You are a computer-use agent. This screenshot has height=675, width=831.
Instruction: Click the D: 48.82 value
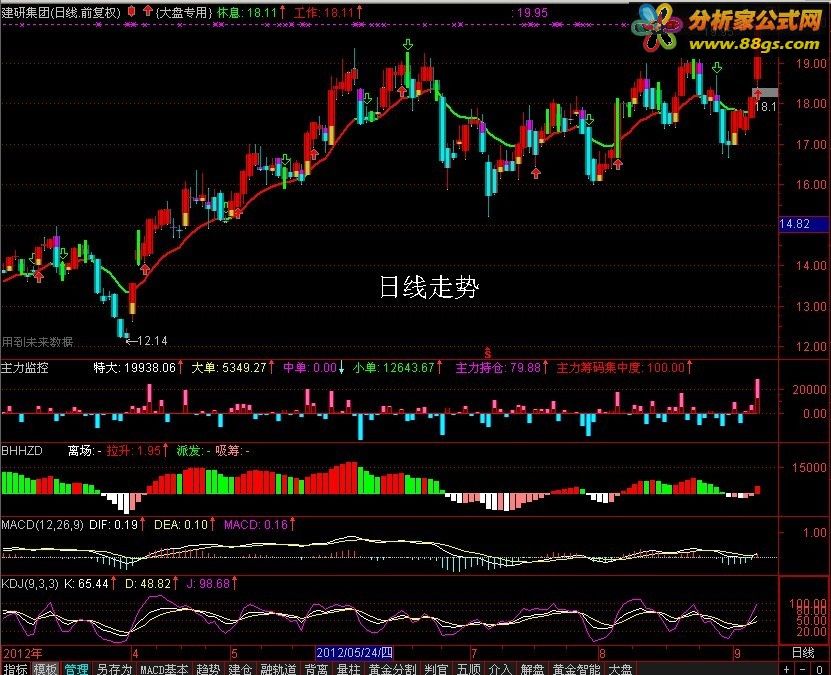point(151,583)
